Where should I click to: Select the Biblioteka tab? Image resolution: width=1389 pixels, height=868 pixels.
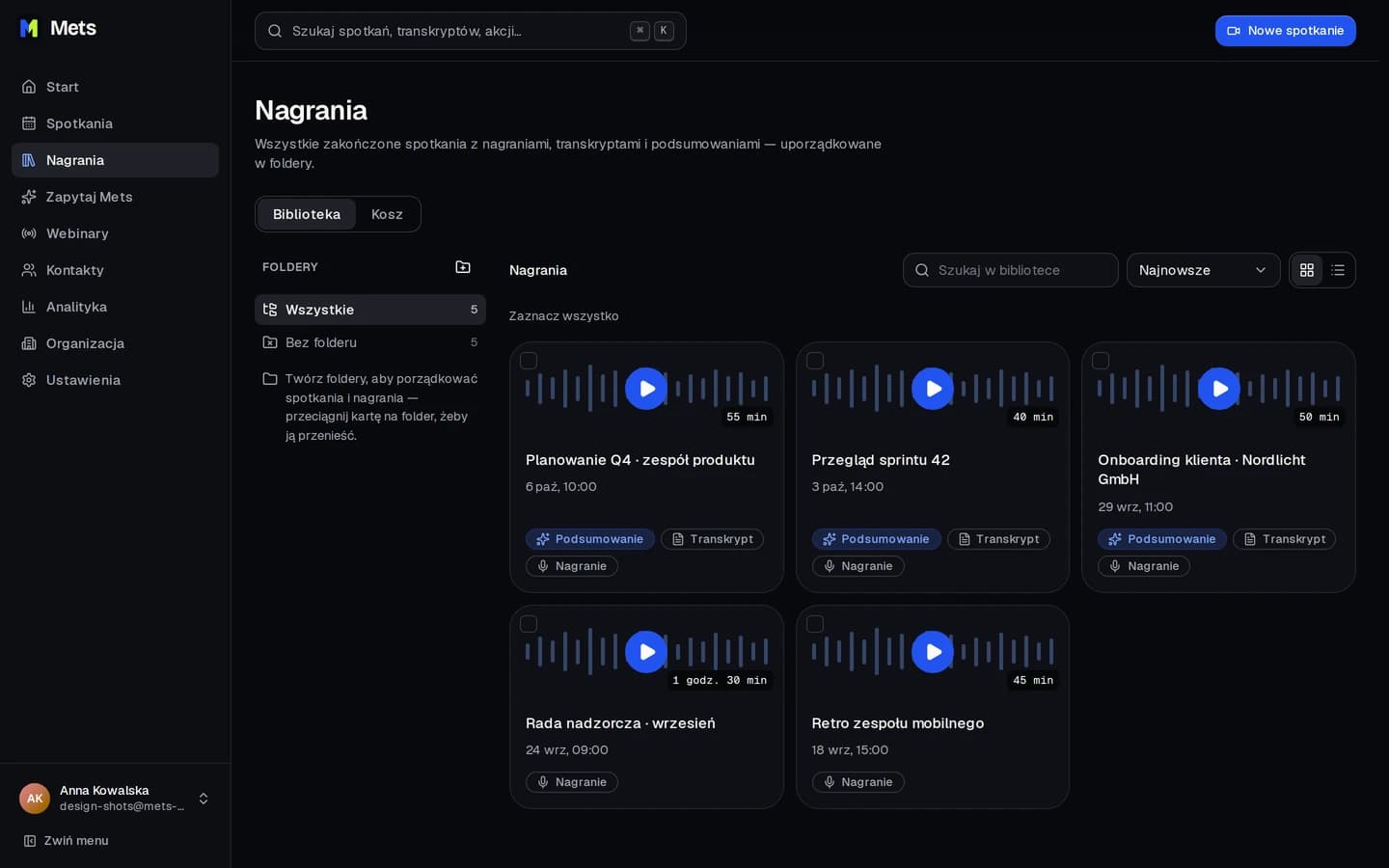[307, 214]
